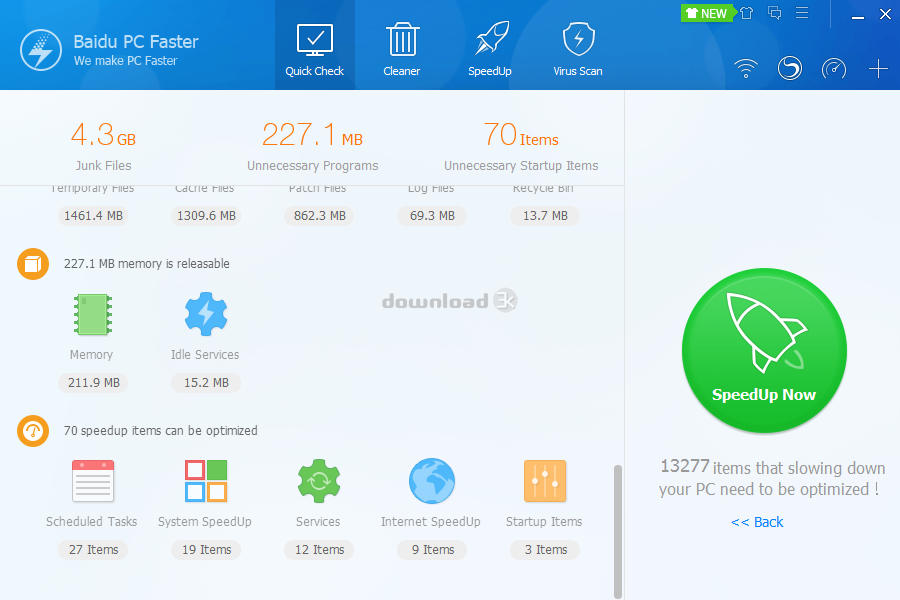The height and width of the screenshot is (600, 900).
Task: Click the 15.2 MB idle services value
Action: pos(206,383)
